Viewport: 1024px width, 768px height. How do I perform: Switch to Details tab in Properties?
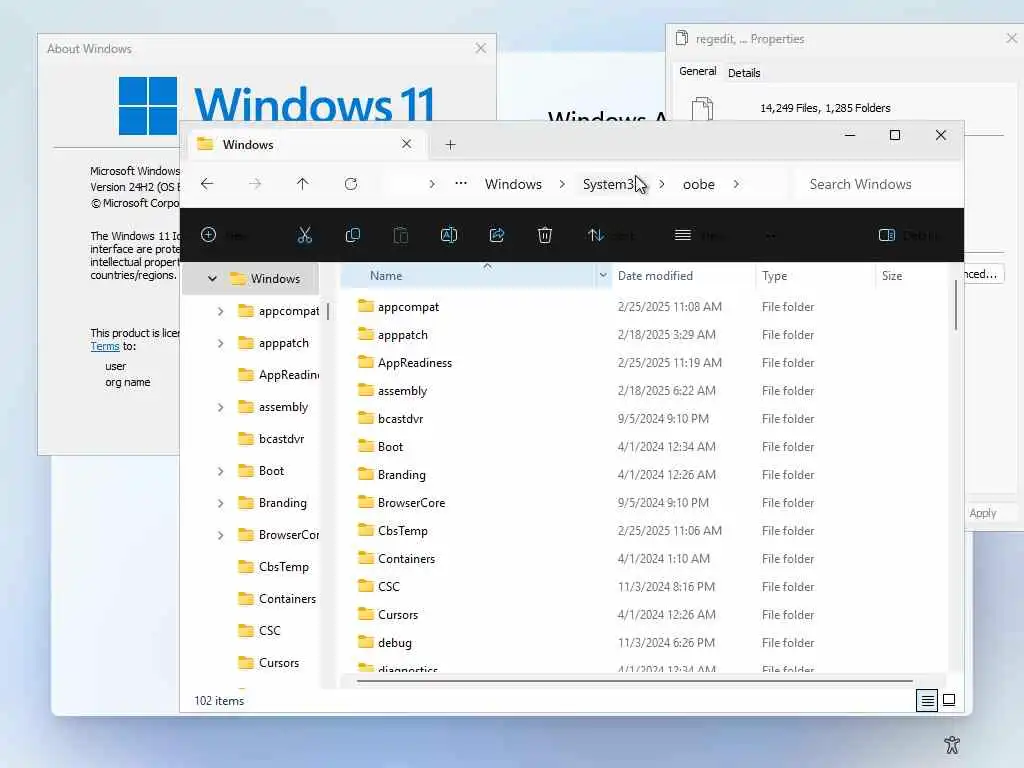744,72
